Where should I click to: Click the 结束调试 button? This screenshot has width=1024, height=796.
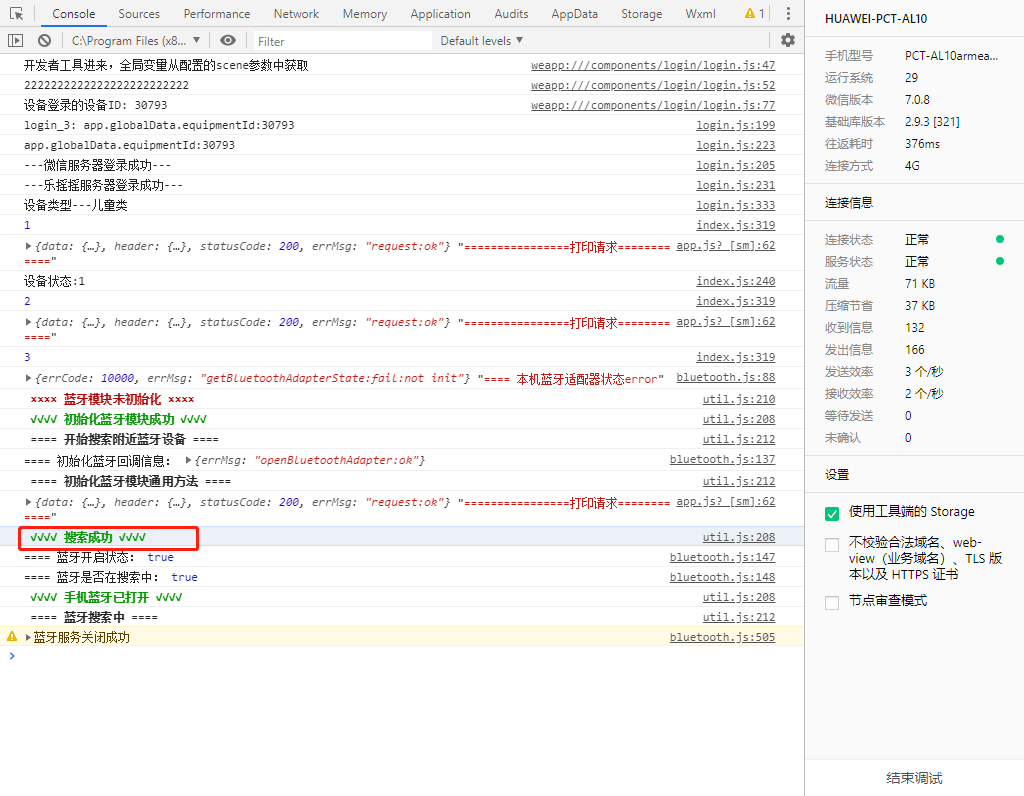point(914,778)
